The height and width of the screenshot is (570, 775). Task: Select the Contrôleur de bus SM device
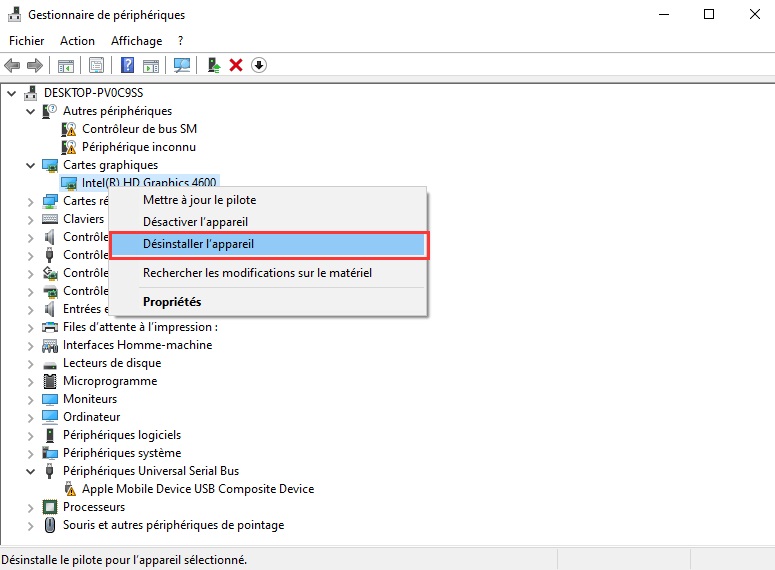coord(139,129)
